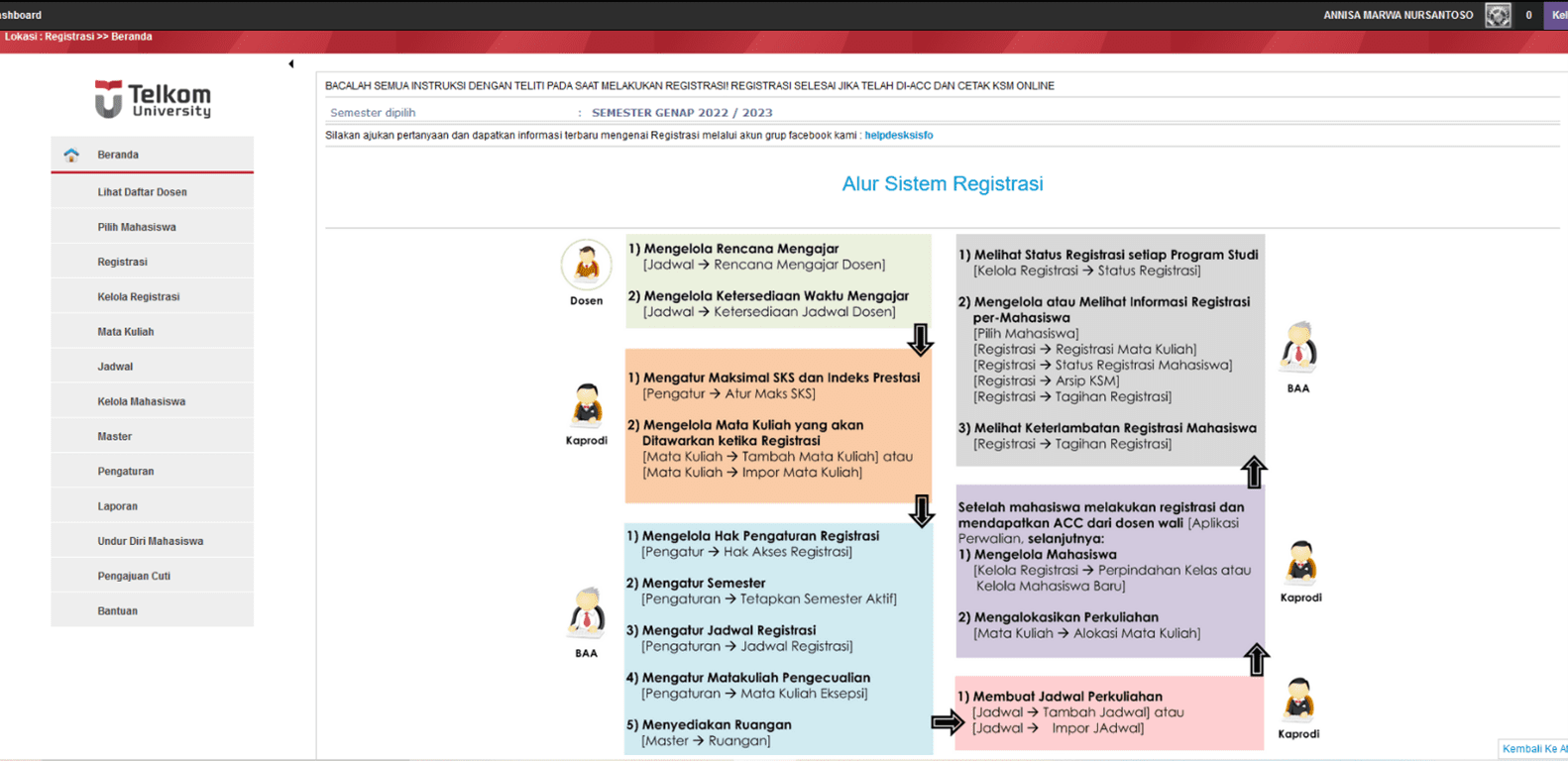Image resolution: width=1568 pixels, height=761 pixels.
Task: Click the home icon beside Beranda
Action: point(71,155)
